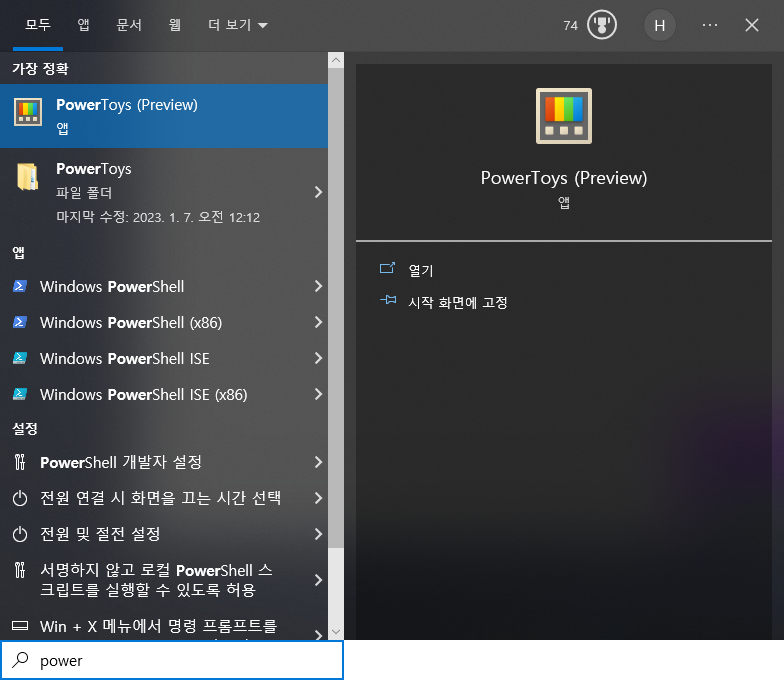This screenshot has height=680, width=784.
Task: Click tools icon beside 서명하지 않고 로컬 PowerShell
Action: pyautogui.click(x=20, y=570)
